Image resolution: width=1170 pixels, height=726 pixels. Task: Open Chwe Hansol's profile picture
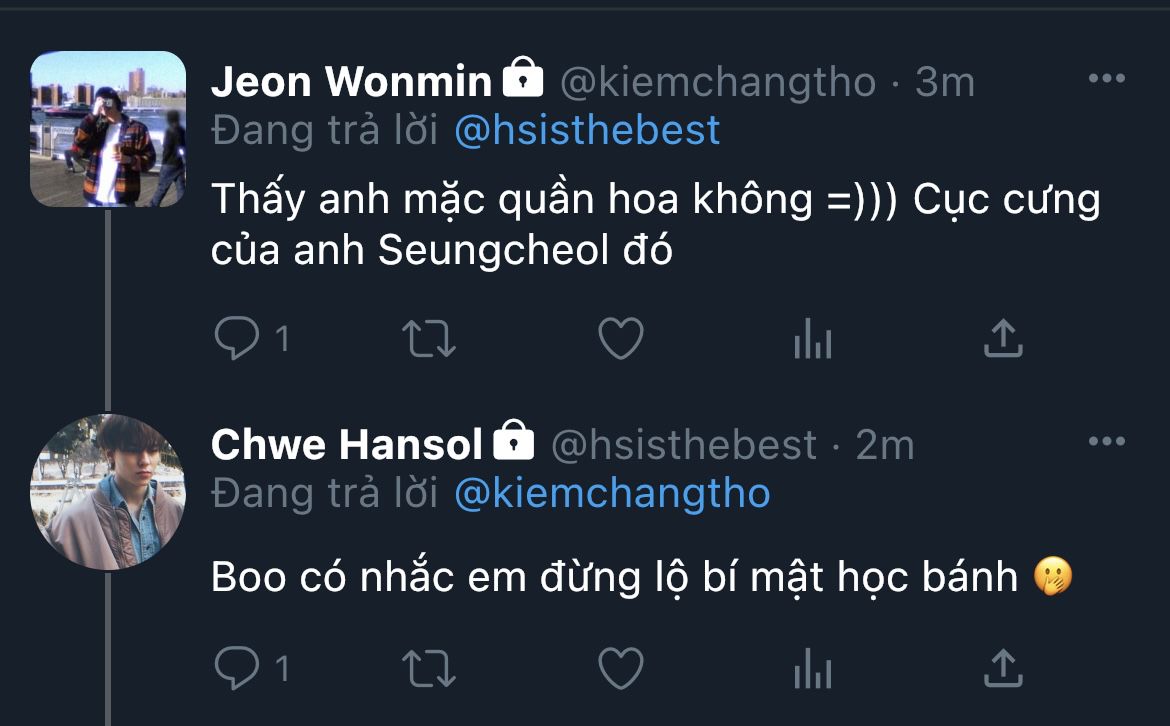108,492
